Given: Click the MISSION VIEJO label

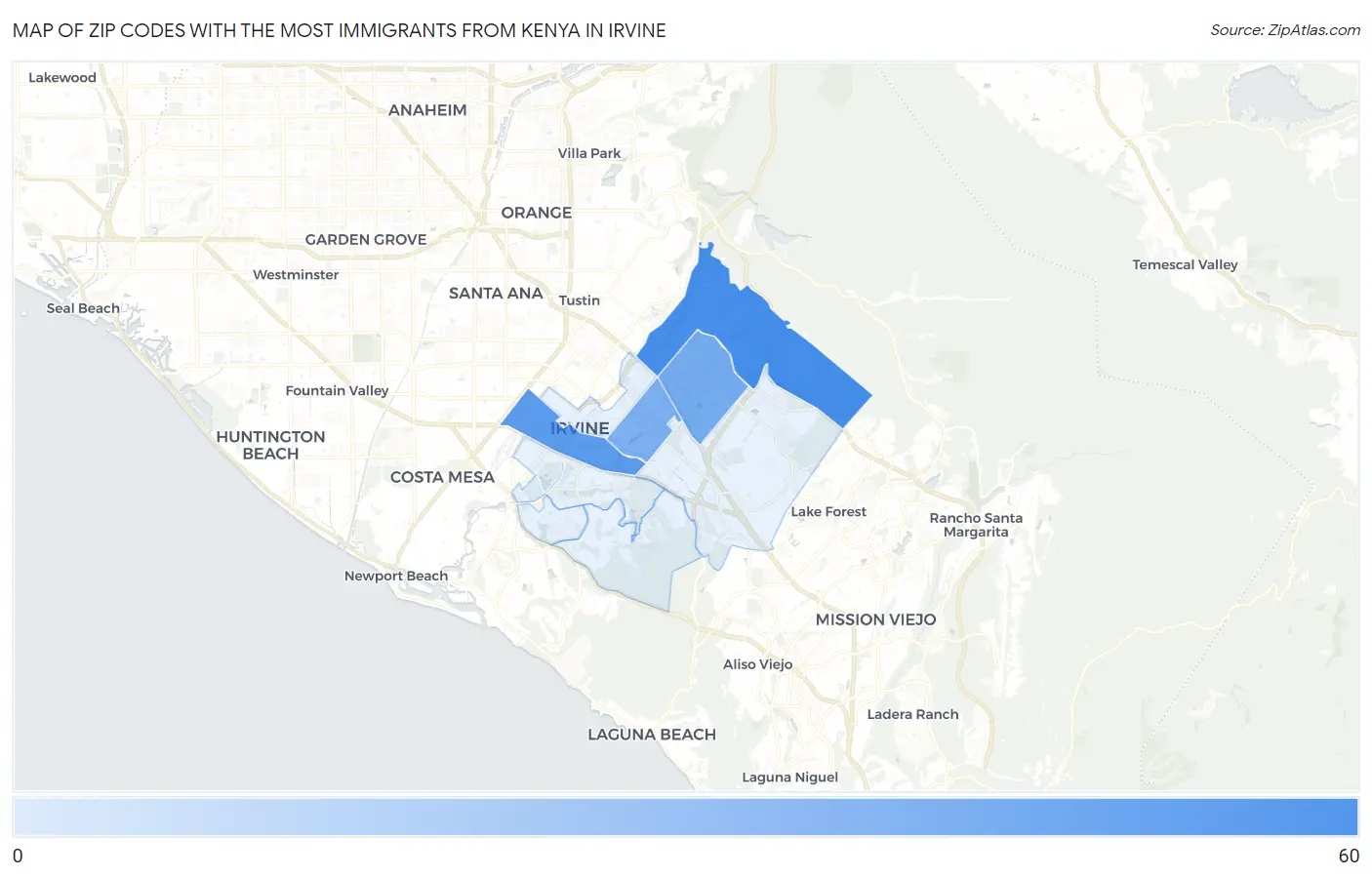Looking at the screenshot, I should click(876, 619).
